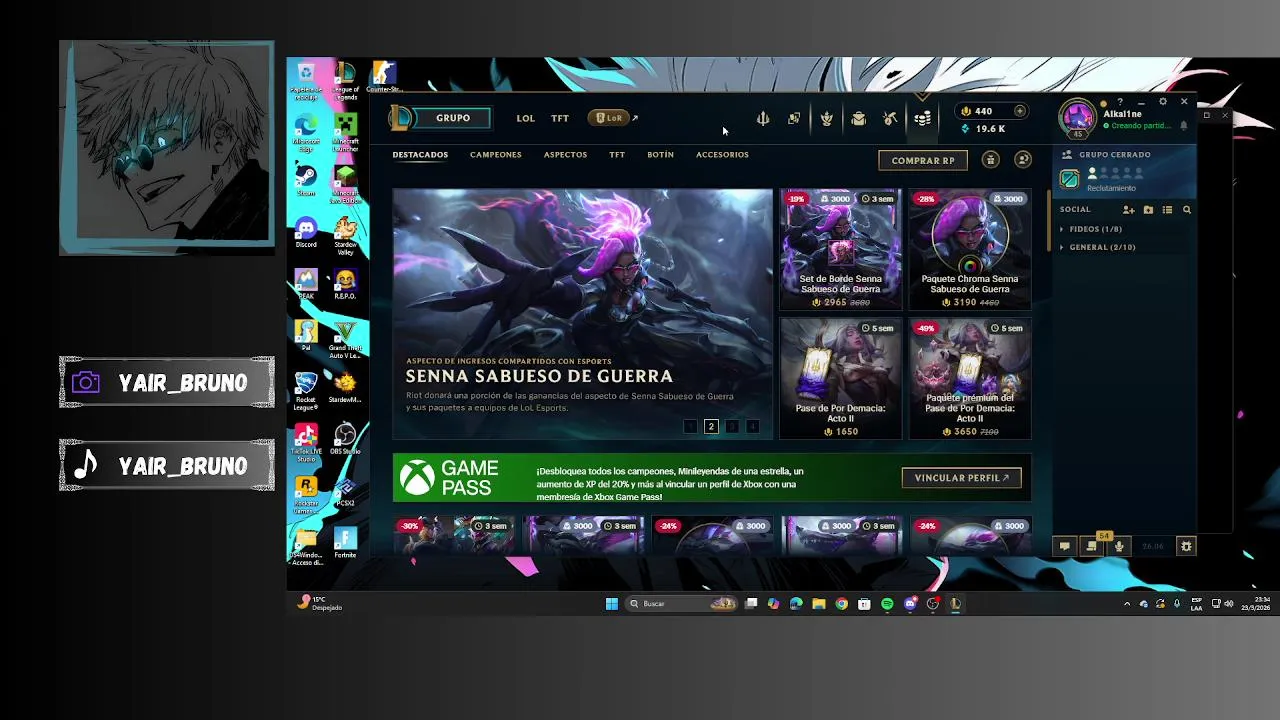This screenshot has height=720, width=1280.
Task: Open the help question mark
Action: coord(1120,102)
